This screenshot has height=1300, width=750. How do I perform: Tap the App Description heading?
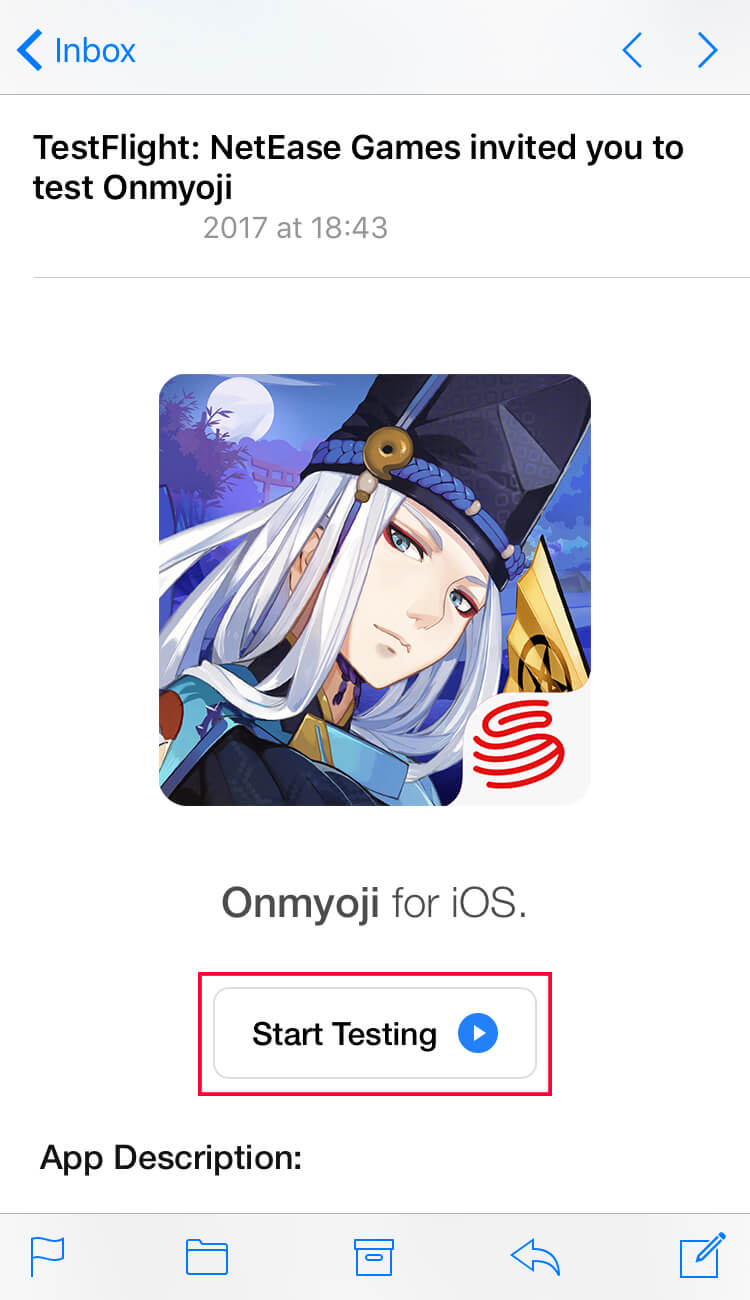click(x=171, y=1158)
